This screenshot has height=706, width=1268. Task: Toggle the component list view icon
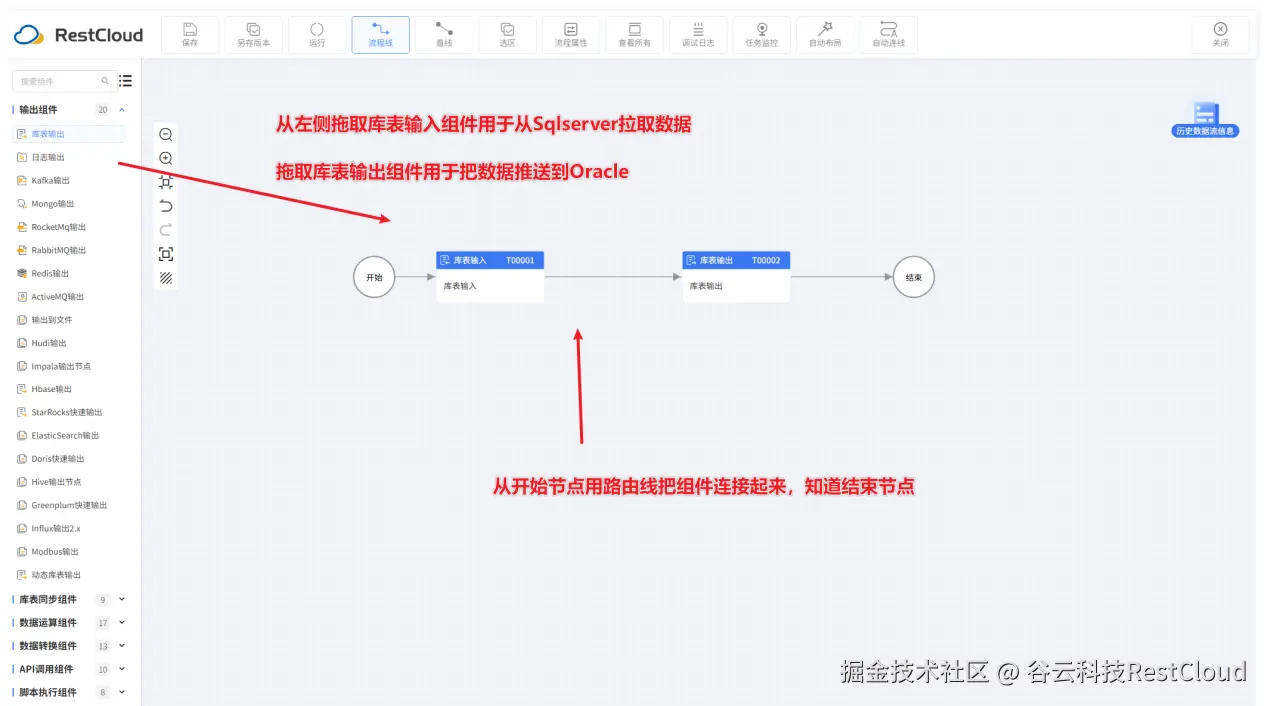125,81
